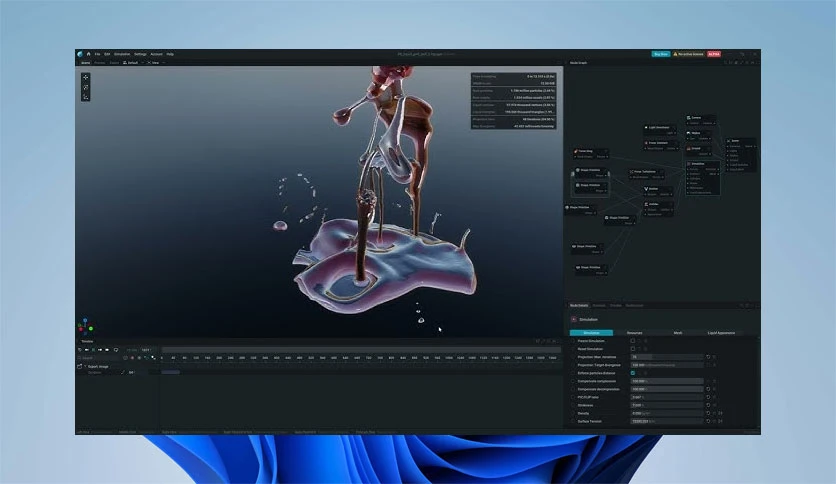Click the green play button in timeline
Screen dimensions: 836x484
click(x=93, y=350)
